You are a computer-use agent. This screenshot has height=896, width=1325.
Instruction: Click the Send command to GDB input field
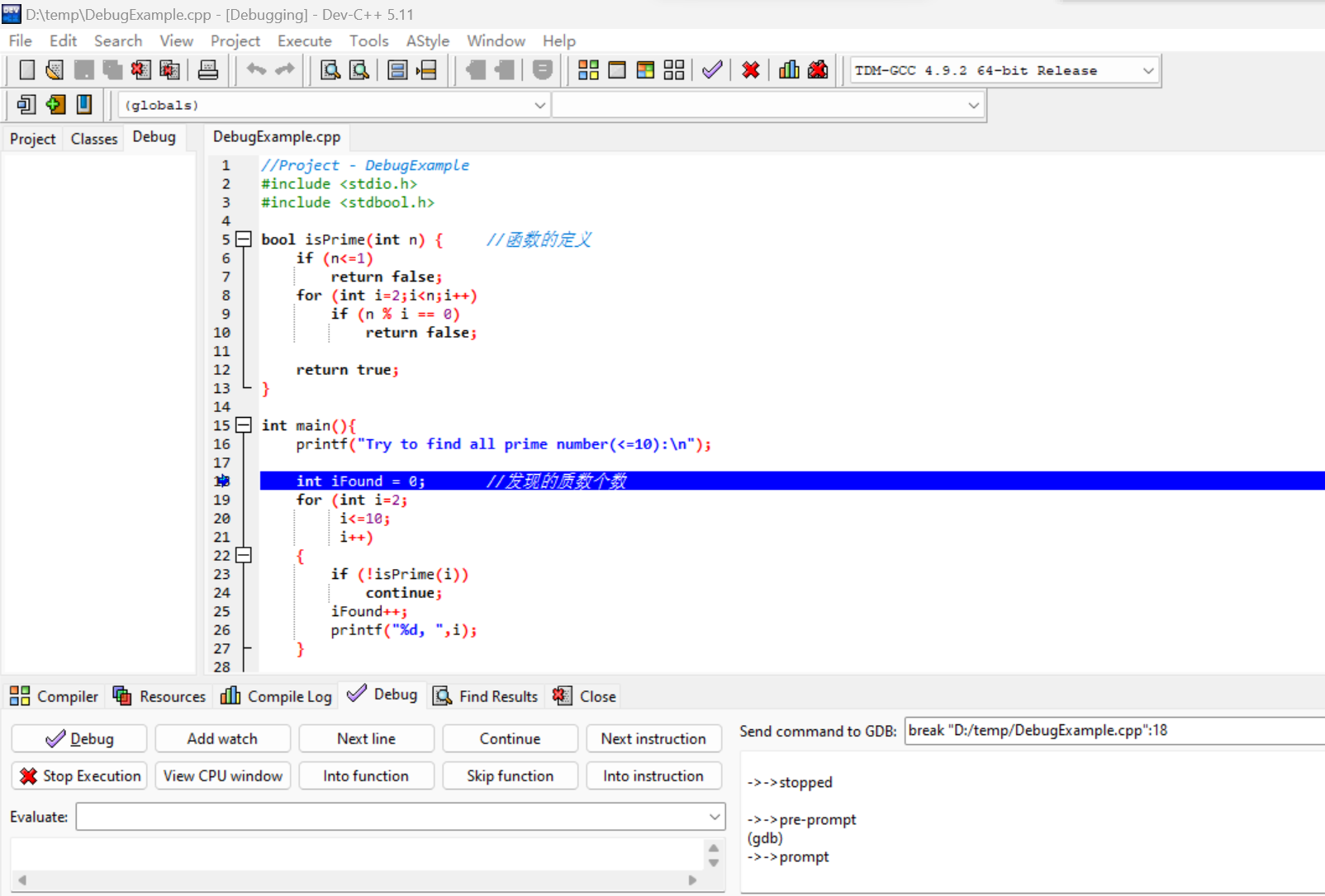1114,731
